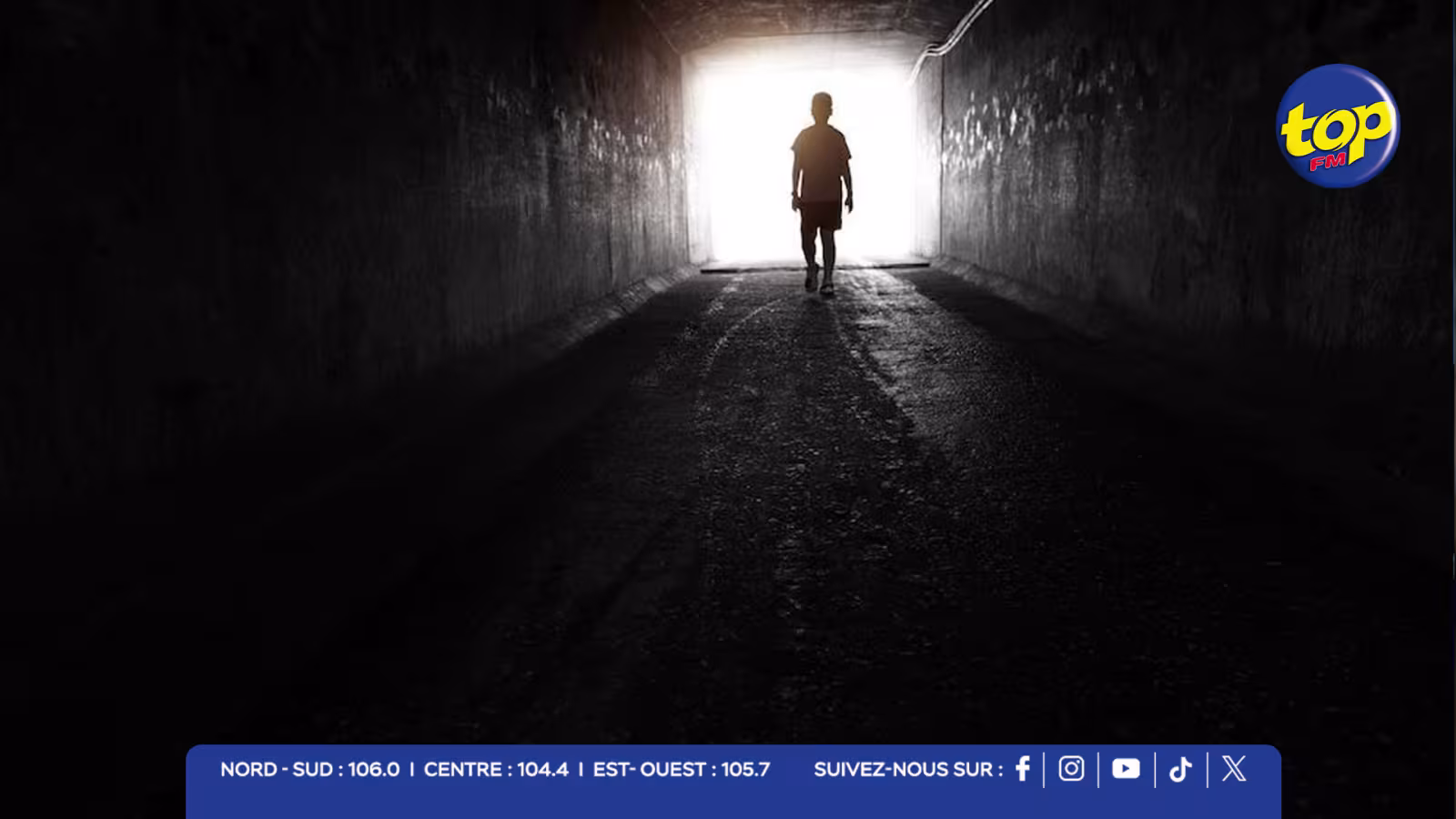Click the head of the silhouetted person

click(x=822, y=106)
